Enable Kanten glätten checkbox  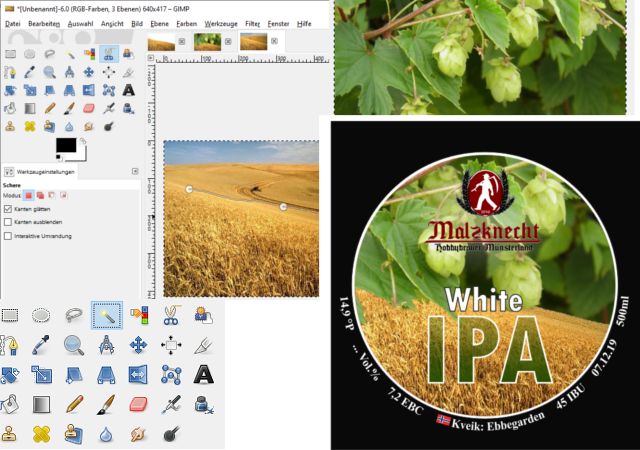(x=8, y=209)
